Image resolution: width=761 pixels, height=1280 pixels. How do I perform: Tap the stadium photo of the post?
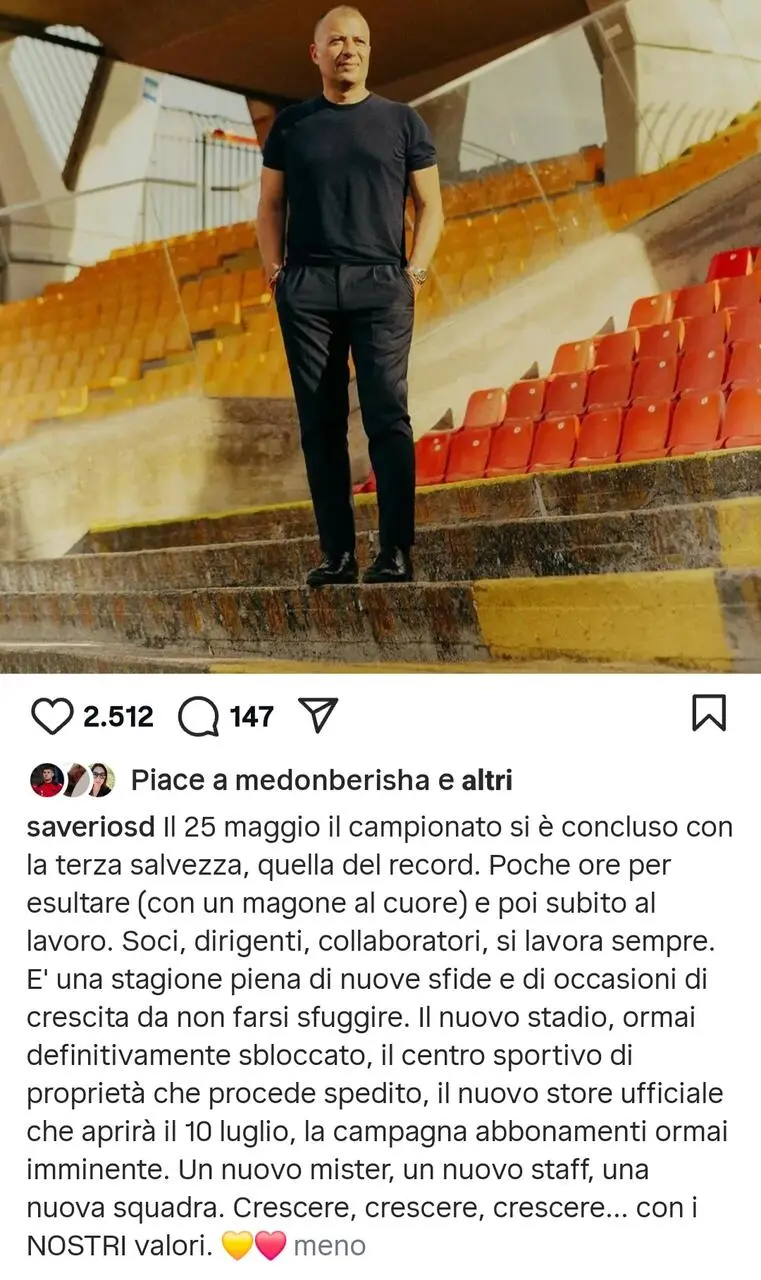click(380, 336)
